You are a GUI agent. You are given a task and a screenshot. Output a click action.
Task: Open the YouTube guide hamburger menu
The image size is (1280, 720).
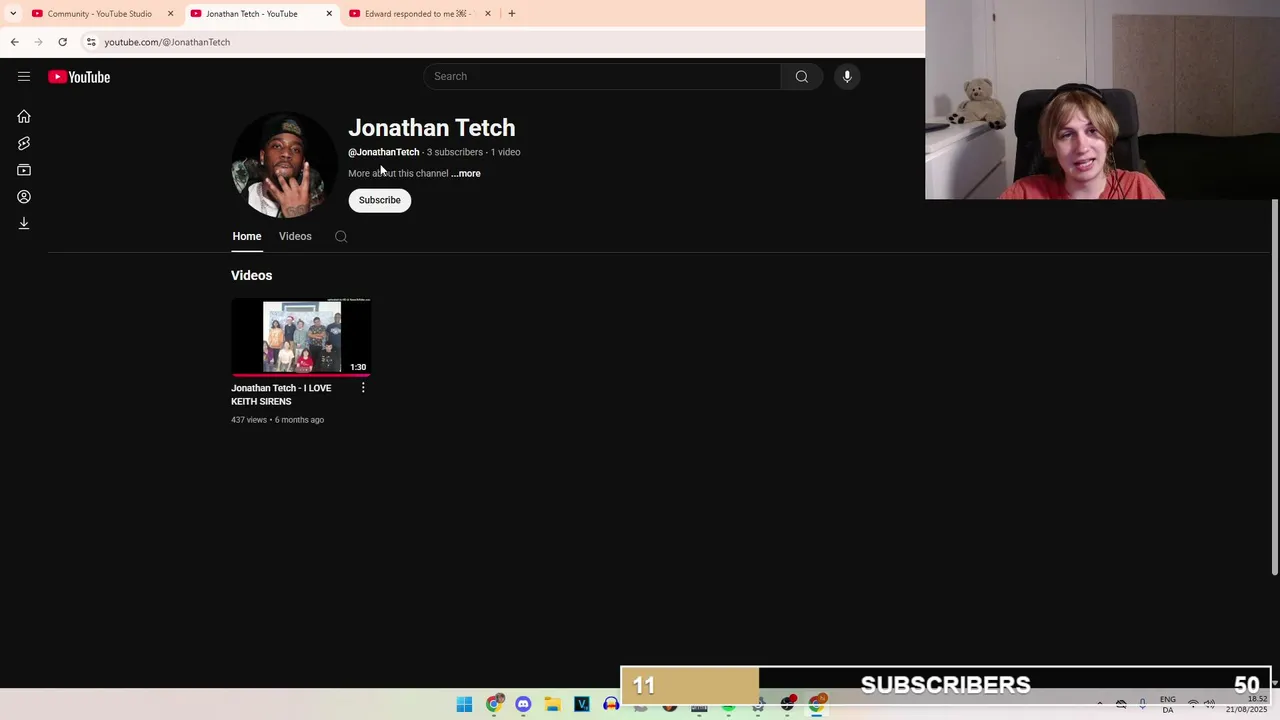pyautogui.click(x=24, y=77)
